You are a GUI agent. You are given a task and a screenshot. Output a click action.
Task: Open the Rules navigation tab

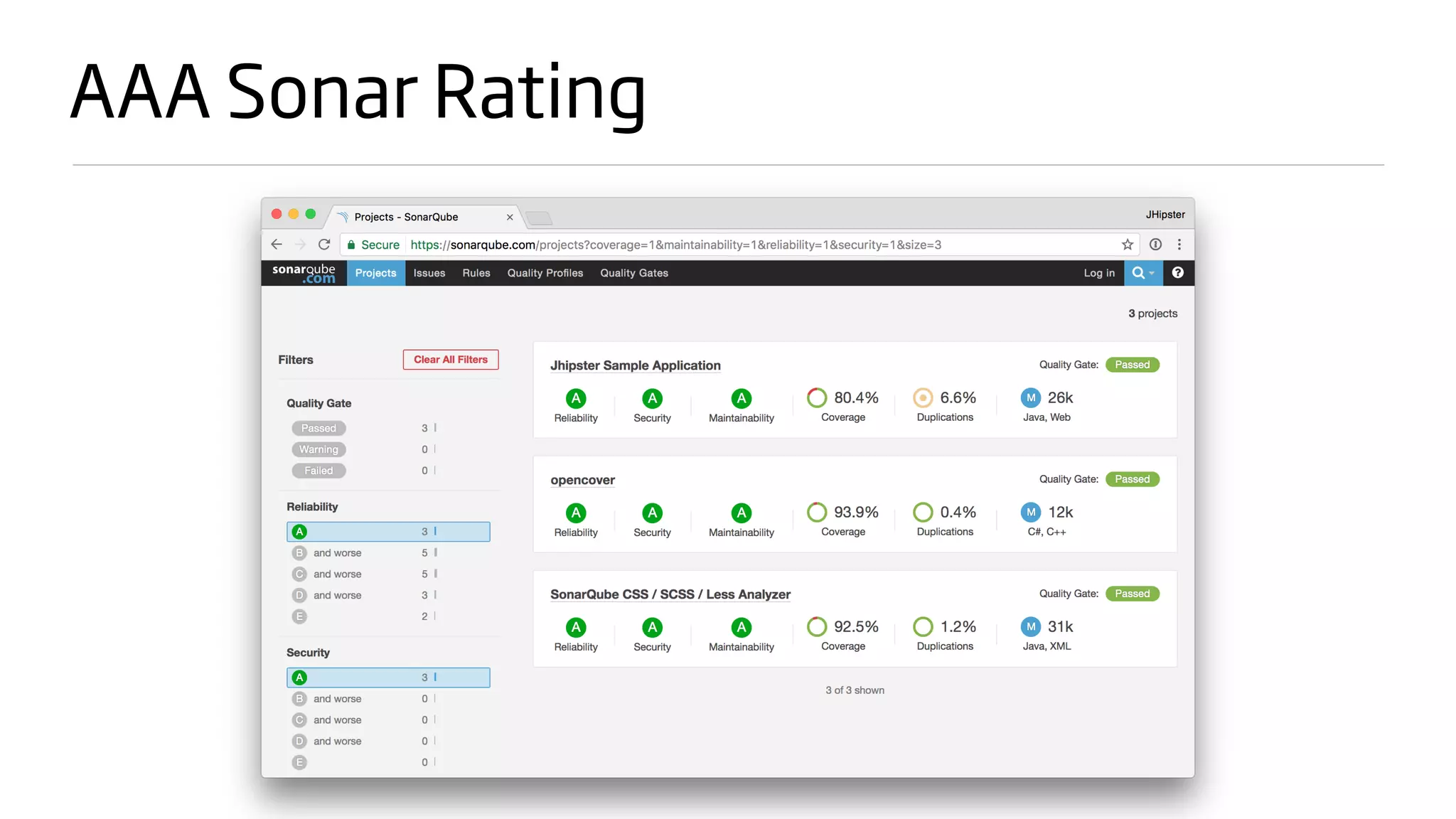point(476,273)
